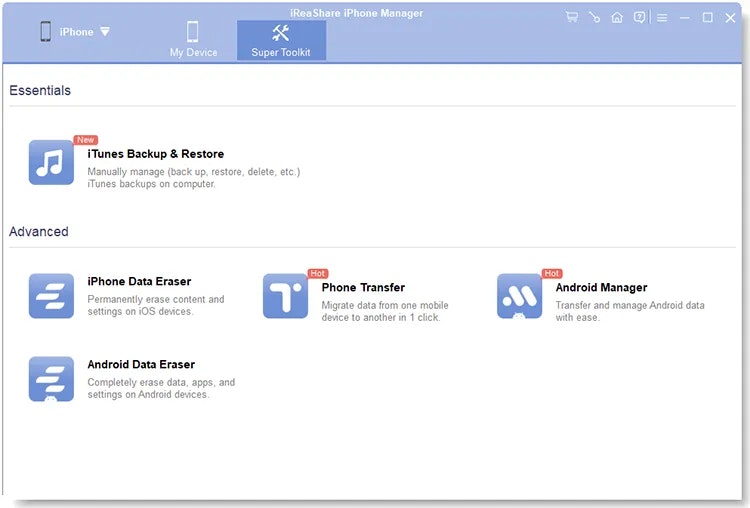Viewport: 750px width, 508px height.
Task: Open iTunes Backup & Restore title
Action: (x=155, y=154)
